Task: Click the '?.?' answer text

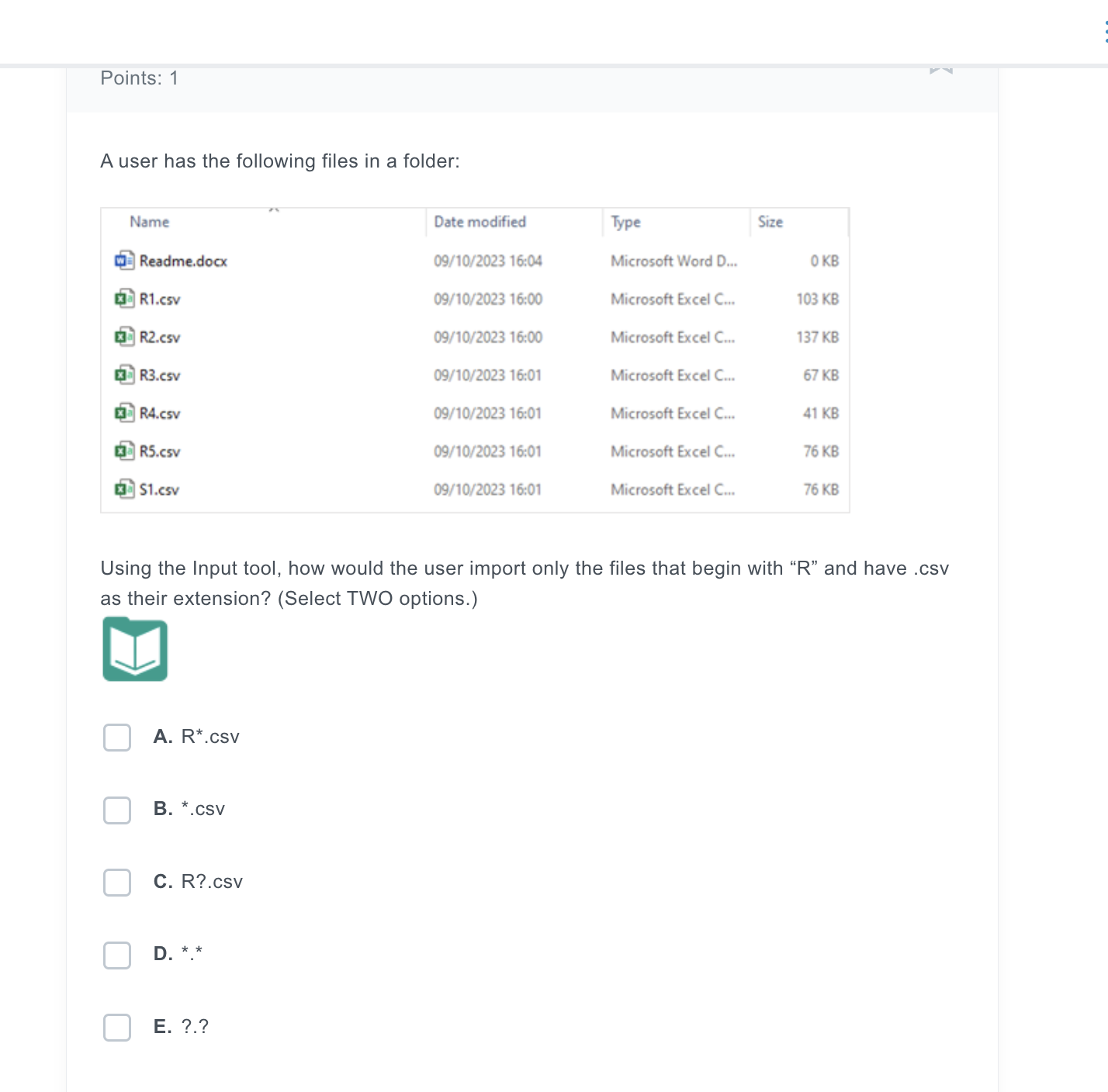Action: 195,1027
